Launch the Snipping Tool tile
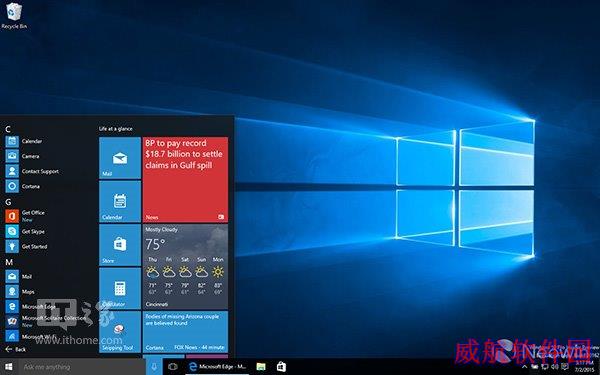600x375 pixels. [120, 332]
